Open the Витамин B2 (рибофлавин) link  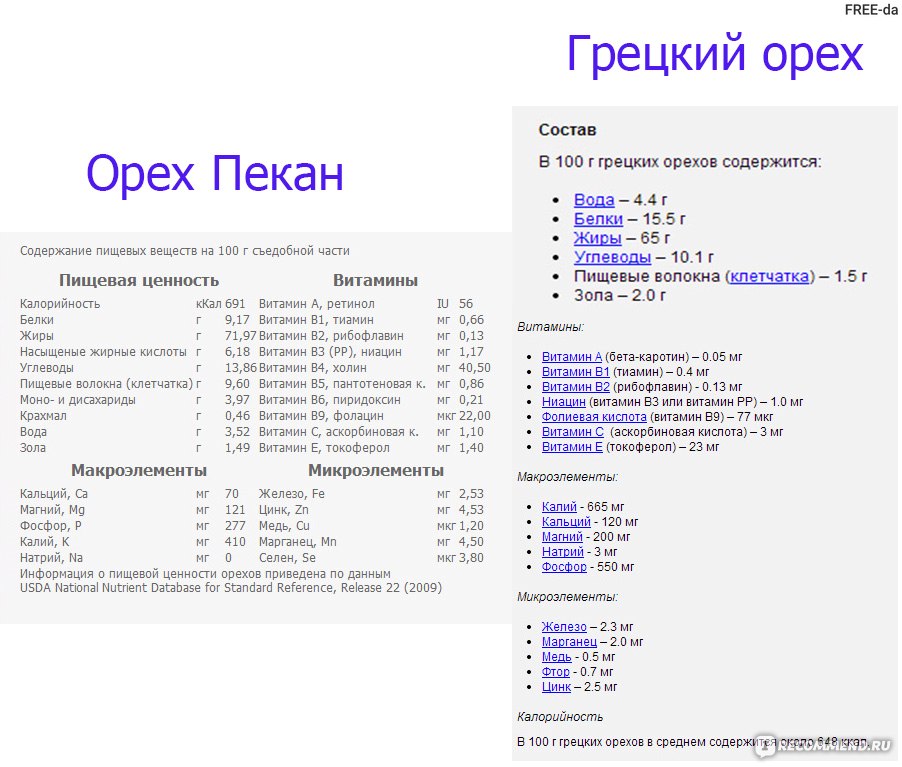tap(574, 386)
